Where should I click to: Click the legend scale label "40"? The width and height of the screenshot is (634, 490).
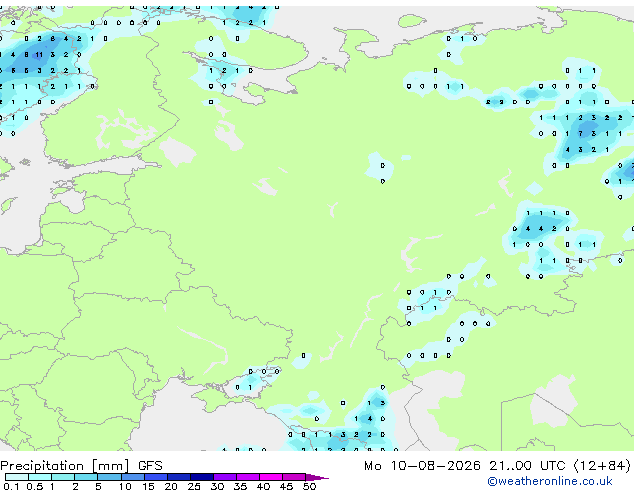coord(263,486)
